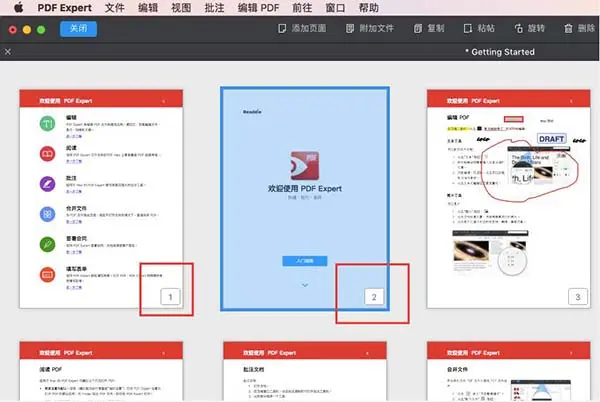Click the orange 填写表单 icon on page 1
Image resolution: width=600 pixels, height=402 pixels.
click(47, 275)
